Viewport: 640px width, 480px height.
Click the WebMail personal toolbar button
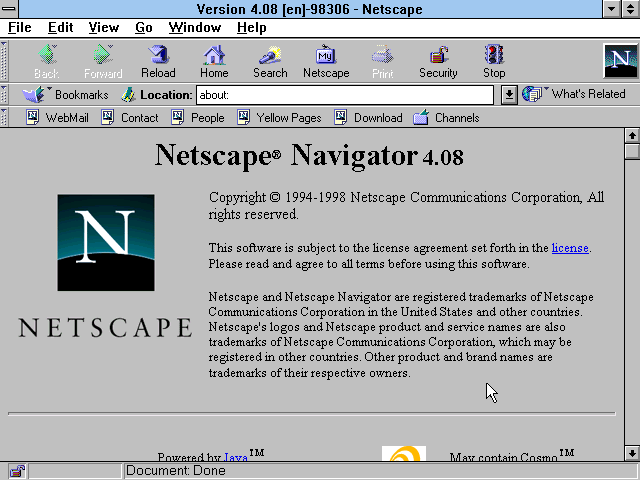tap(57, 118)
